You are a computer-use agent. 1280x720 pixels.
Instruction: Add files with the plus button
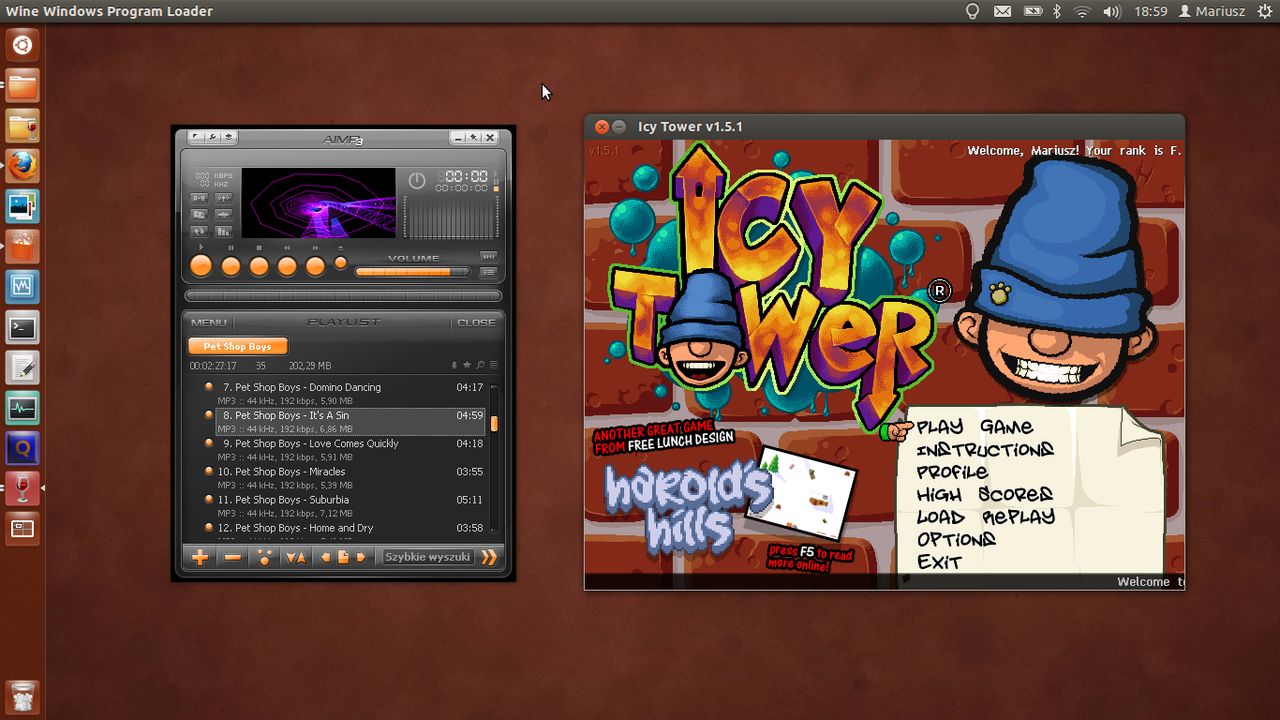tap(200, 557)
